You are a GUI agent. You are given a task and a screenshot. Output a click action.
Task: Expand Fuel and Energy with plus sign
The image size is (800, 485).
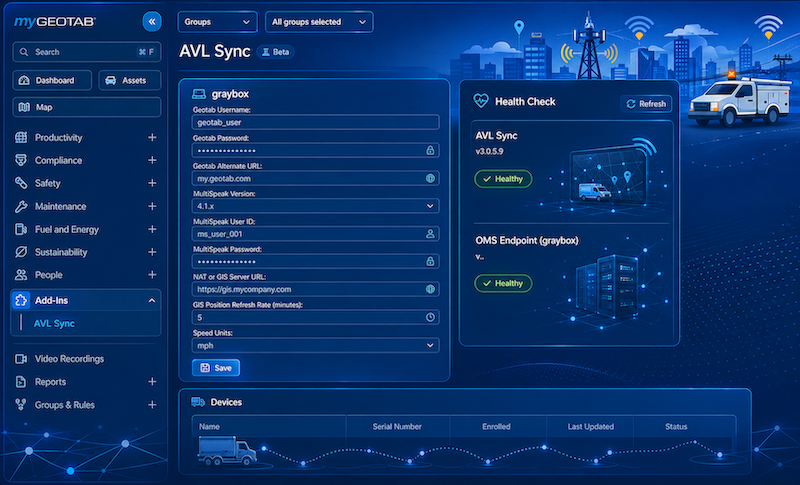(152, 229)
